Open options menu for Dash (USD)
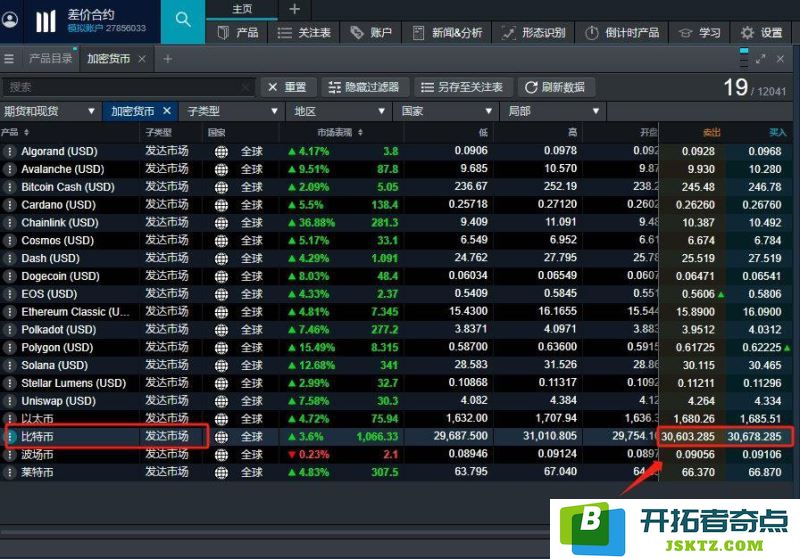This screenshot has height=559, width=800. 9,259
